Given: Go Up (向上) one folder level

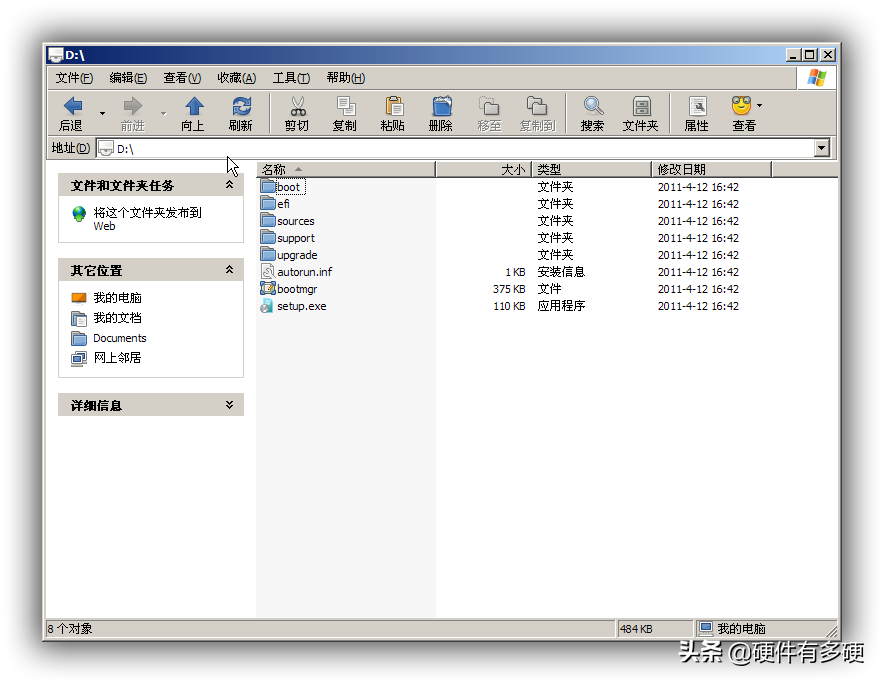Looking at the screenshot, I should coord(193,113).
